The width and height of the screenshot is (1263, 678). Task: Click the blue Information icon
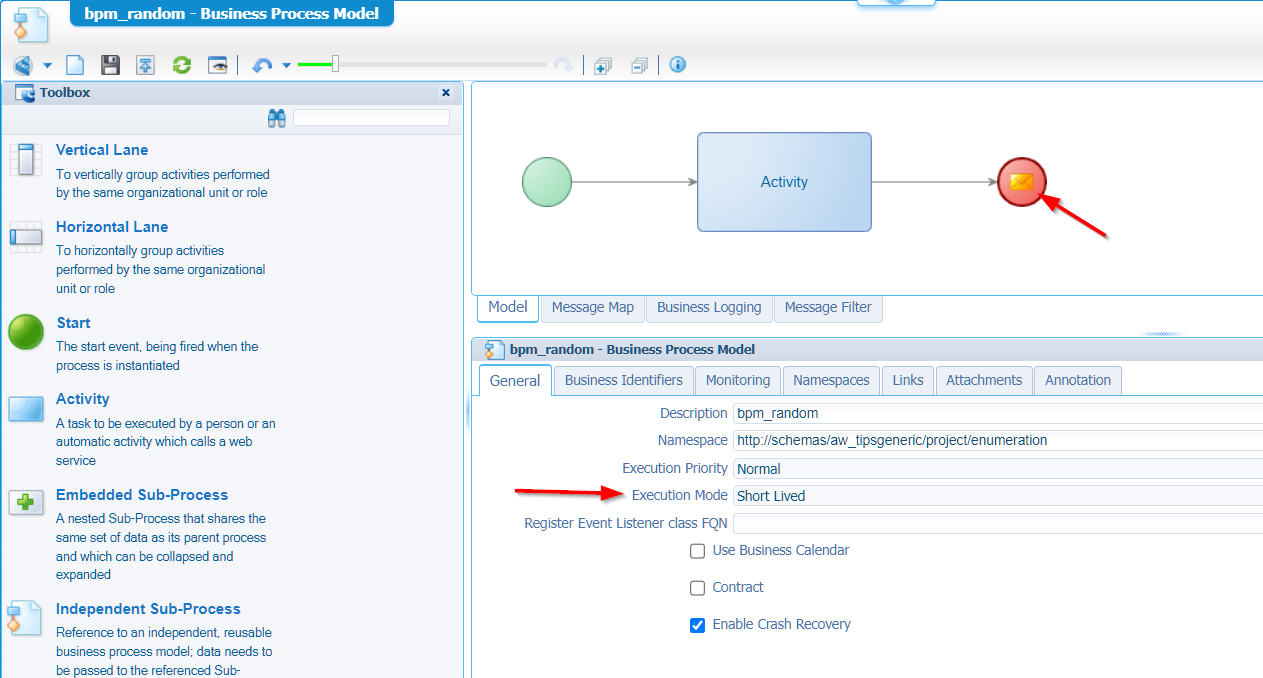point(677,65)
